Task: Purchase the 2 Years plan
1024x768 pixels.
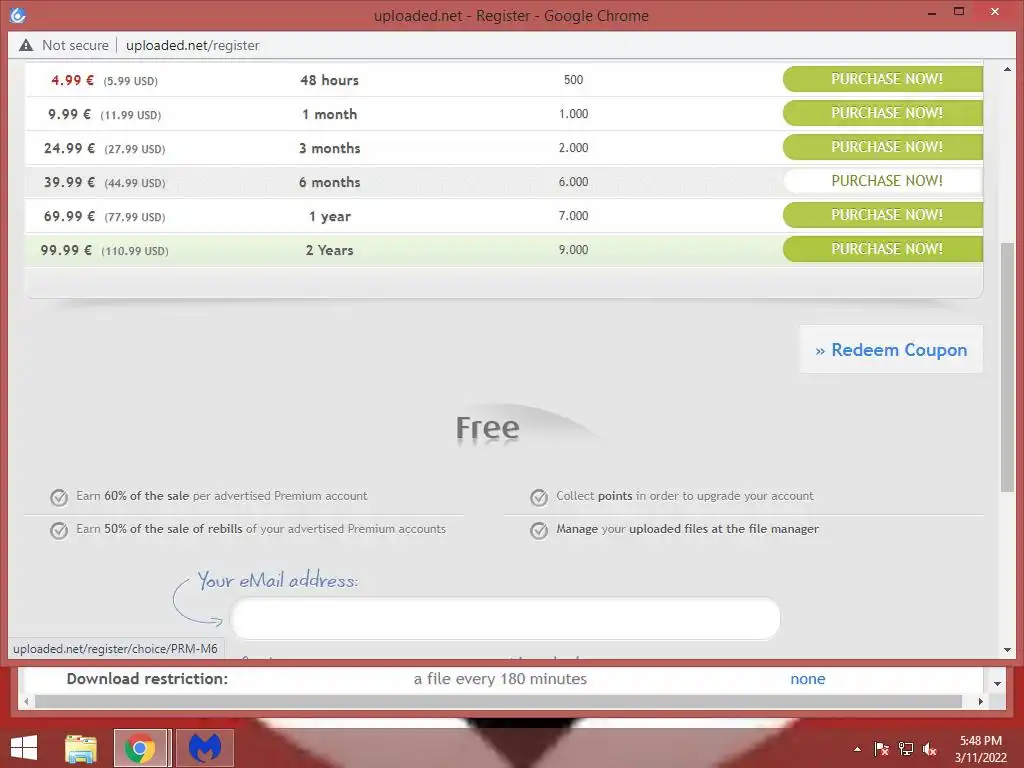Action: (883, 249)
